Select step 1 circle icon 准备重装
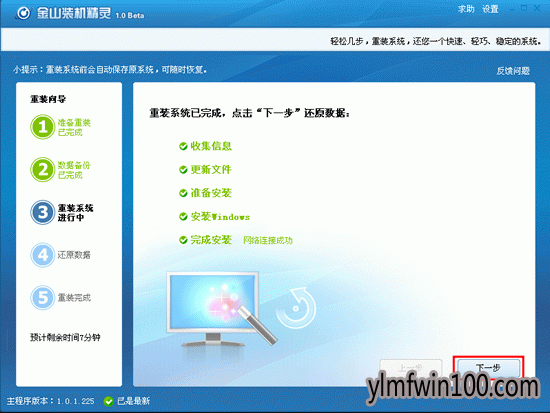This screenshot has height=413, width=550. (x=42, y=127)
